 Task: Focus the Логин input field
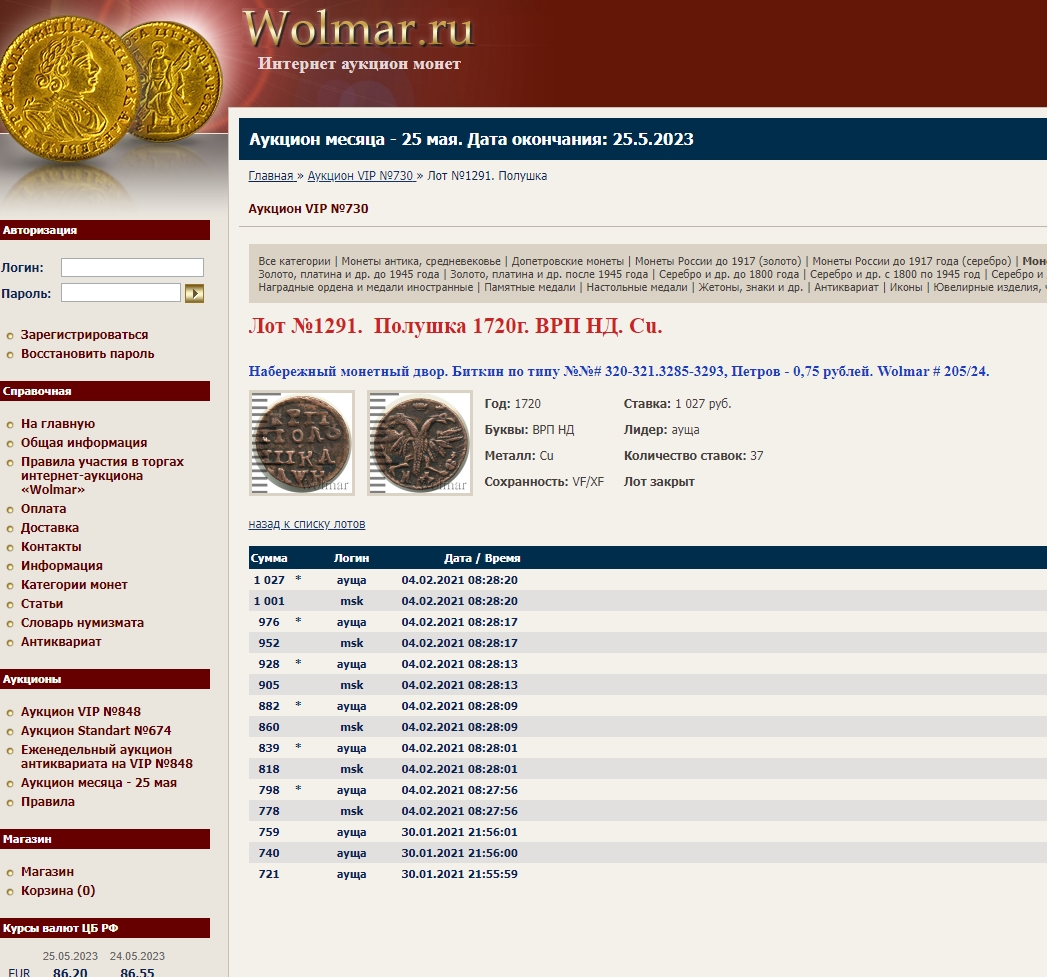coord(132,267)
